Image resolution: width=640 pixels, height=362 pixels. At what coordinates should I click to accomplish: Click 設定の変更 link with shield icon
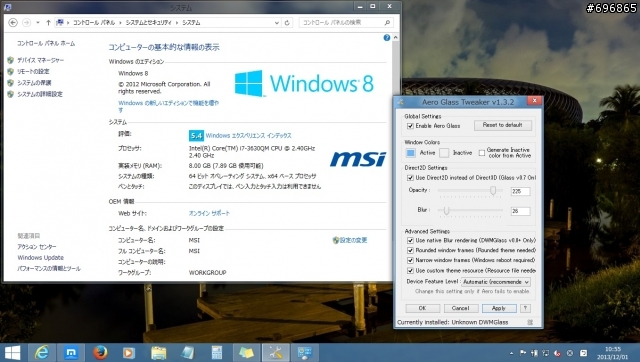350,240
